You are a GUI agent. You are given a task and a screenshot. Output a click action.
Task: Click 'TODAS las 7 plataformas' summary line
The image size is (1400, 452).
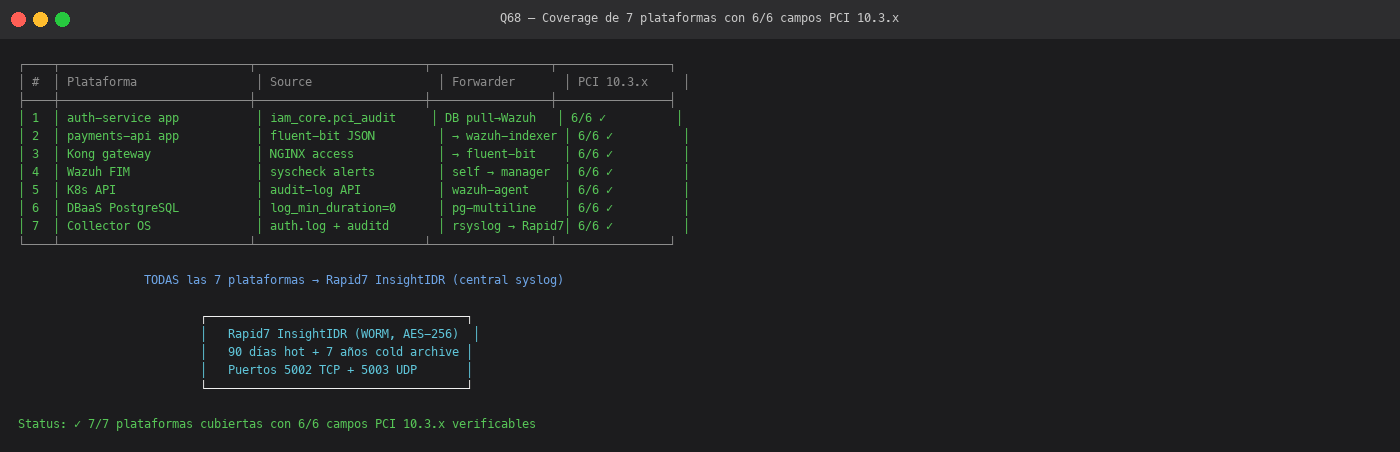pos(354,280)
